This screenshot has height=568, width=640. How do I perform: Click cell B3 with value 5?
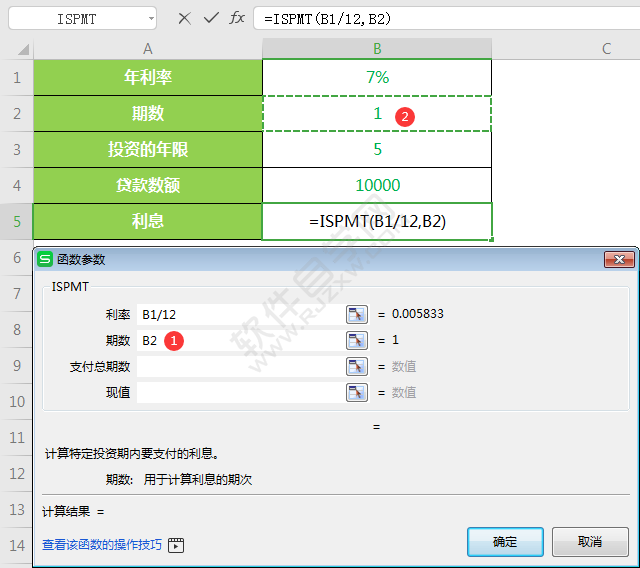click(x=377, y=149)
